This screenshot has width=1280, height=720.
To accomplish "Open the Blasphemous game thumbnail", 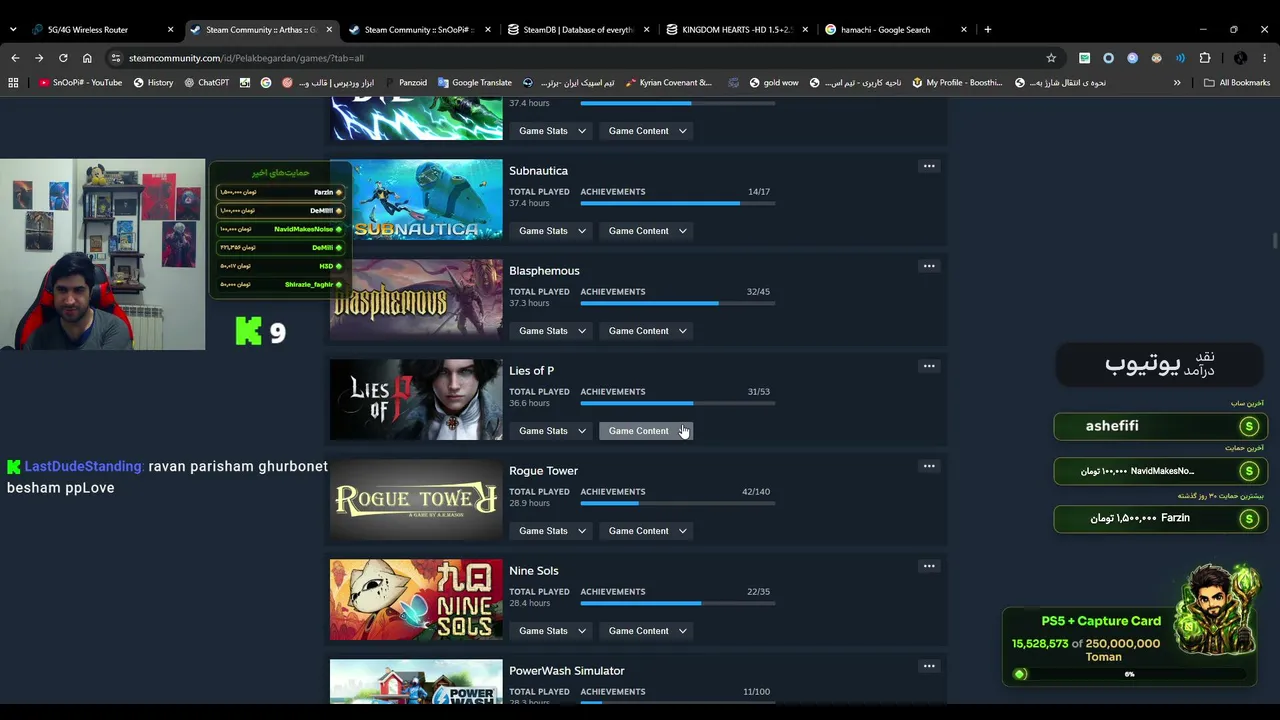I will (416, 300).
